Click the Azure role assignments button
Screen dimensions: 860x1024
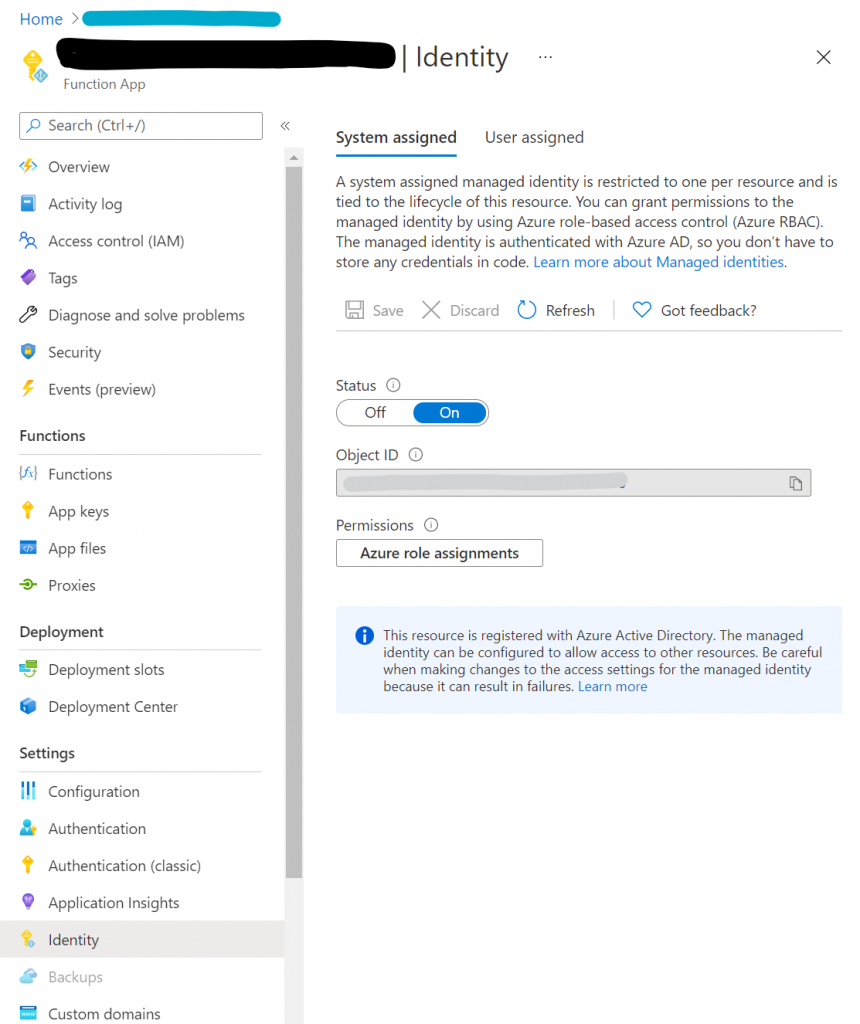tap(439, 553)
